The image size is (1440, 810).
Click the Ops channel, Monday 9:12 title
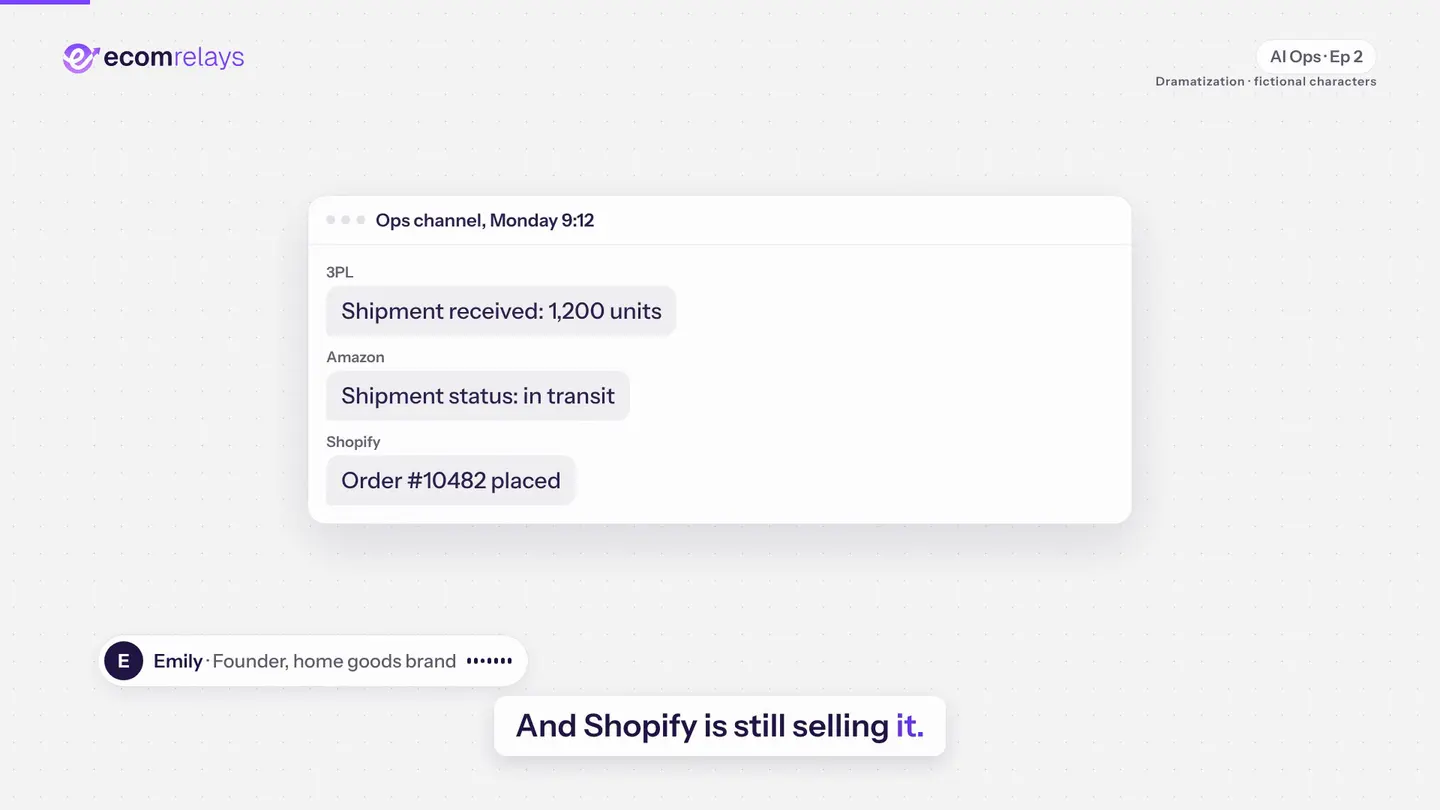[485, 221]
